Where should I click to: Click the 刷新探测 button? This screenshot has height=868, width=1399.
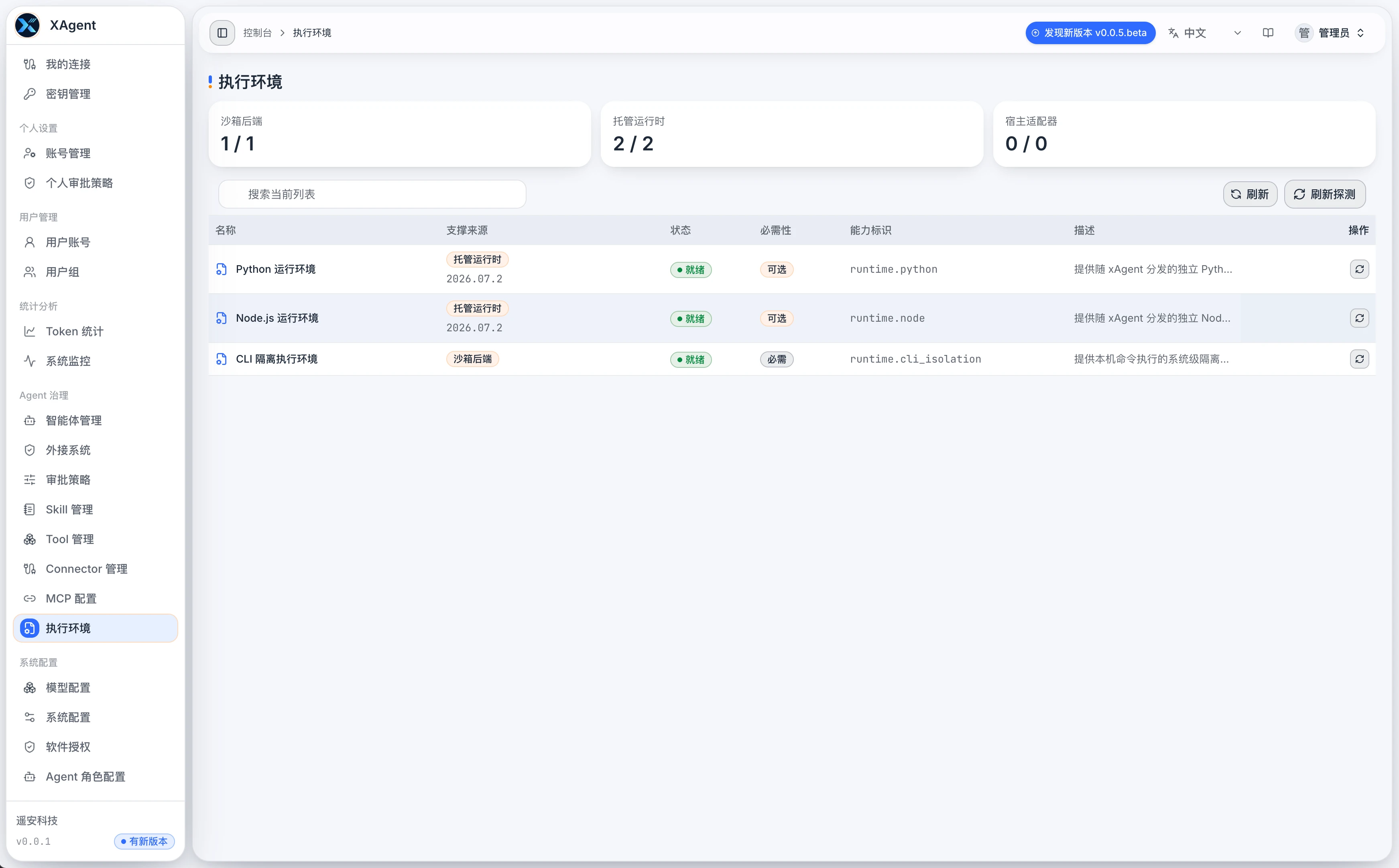tap(1324, 194)
